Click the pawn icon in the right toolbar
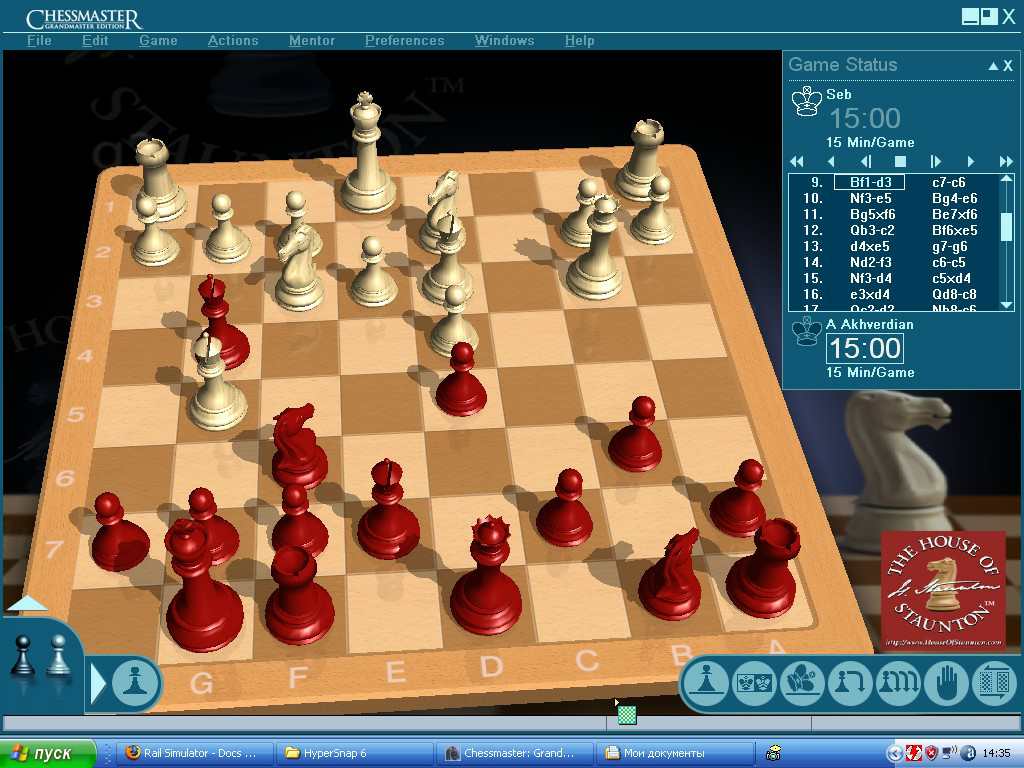The image size is (1024, 768). 705,683
